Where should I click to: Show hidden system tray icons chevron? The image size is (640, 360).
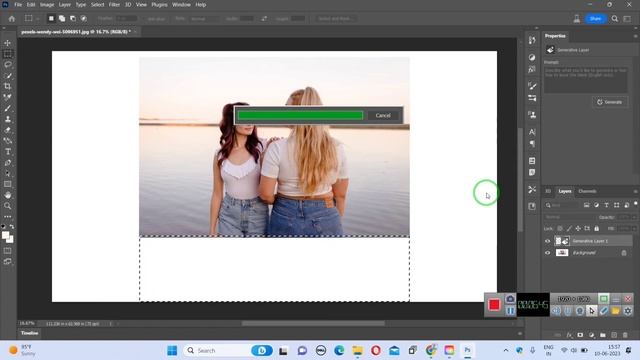click(x=506, y=350)
